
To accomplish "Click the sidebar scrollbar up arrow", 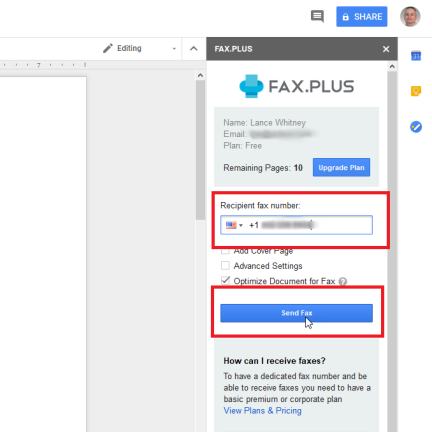I will pyautogui.click(x=392, y=67).
